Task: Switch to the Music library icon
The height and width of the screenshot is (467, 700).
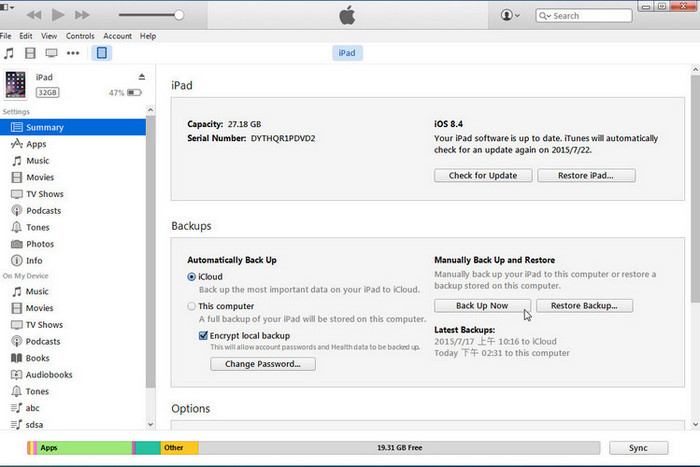Action: tap(9, 54)
